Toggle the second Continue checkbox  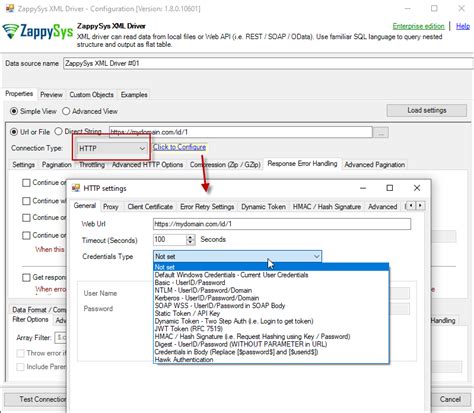(26, 201)
